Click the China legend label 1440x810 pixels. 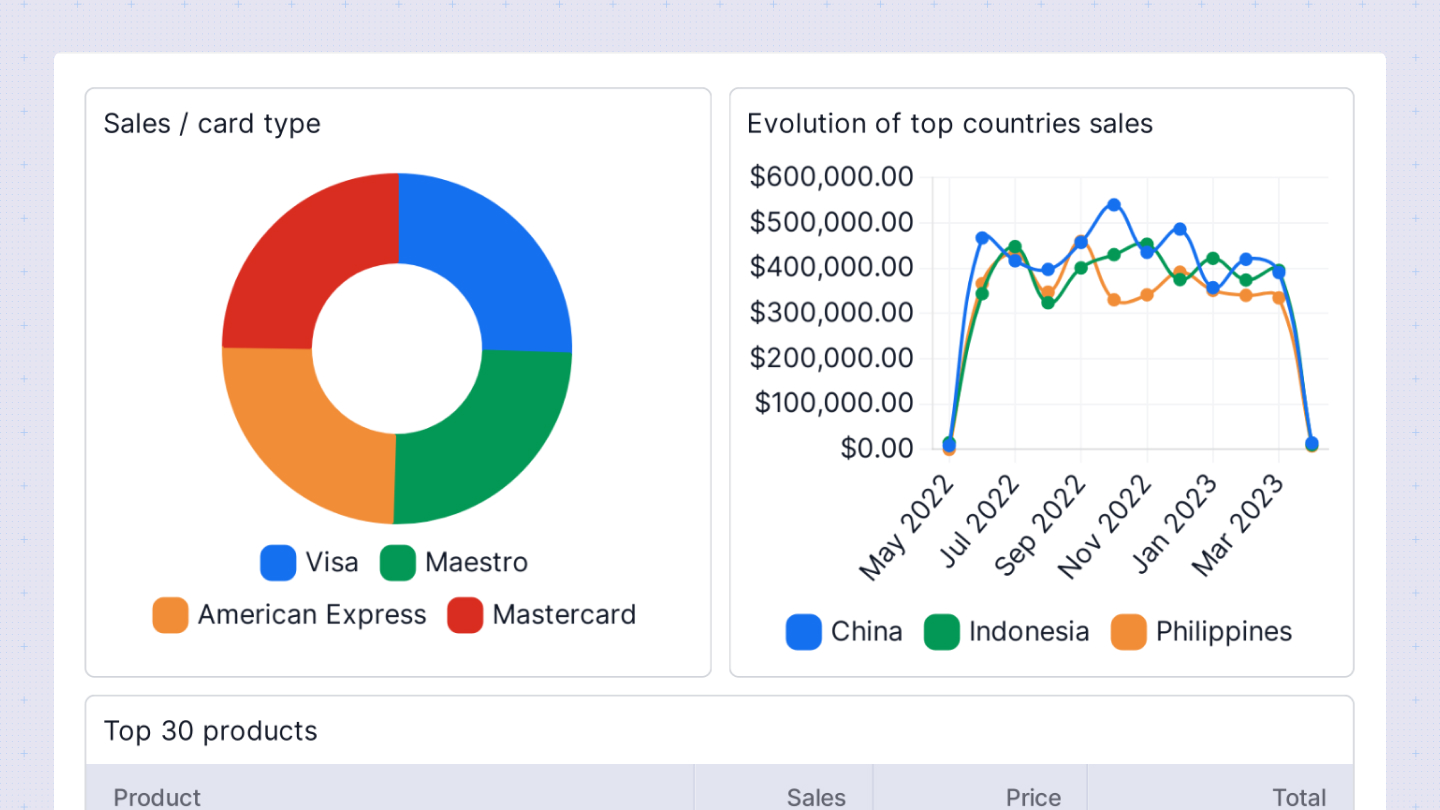click(866, 632)
